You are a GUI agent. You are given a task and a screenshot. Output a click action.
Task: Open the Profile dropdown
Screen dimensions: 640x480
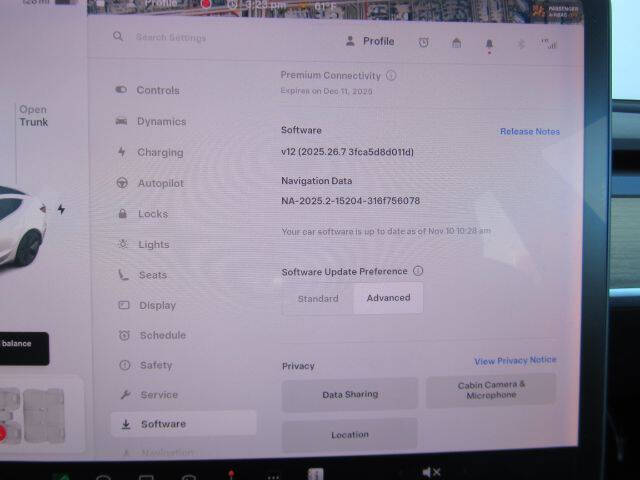click(369, 41)
